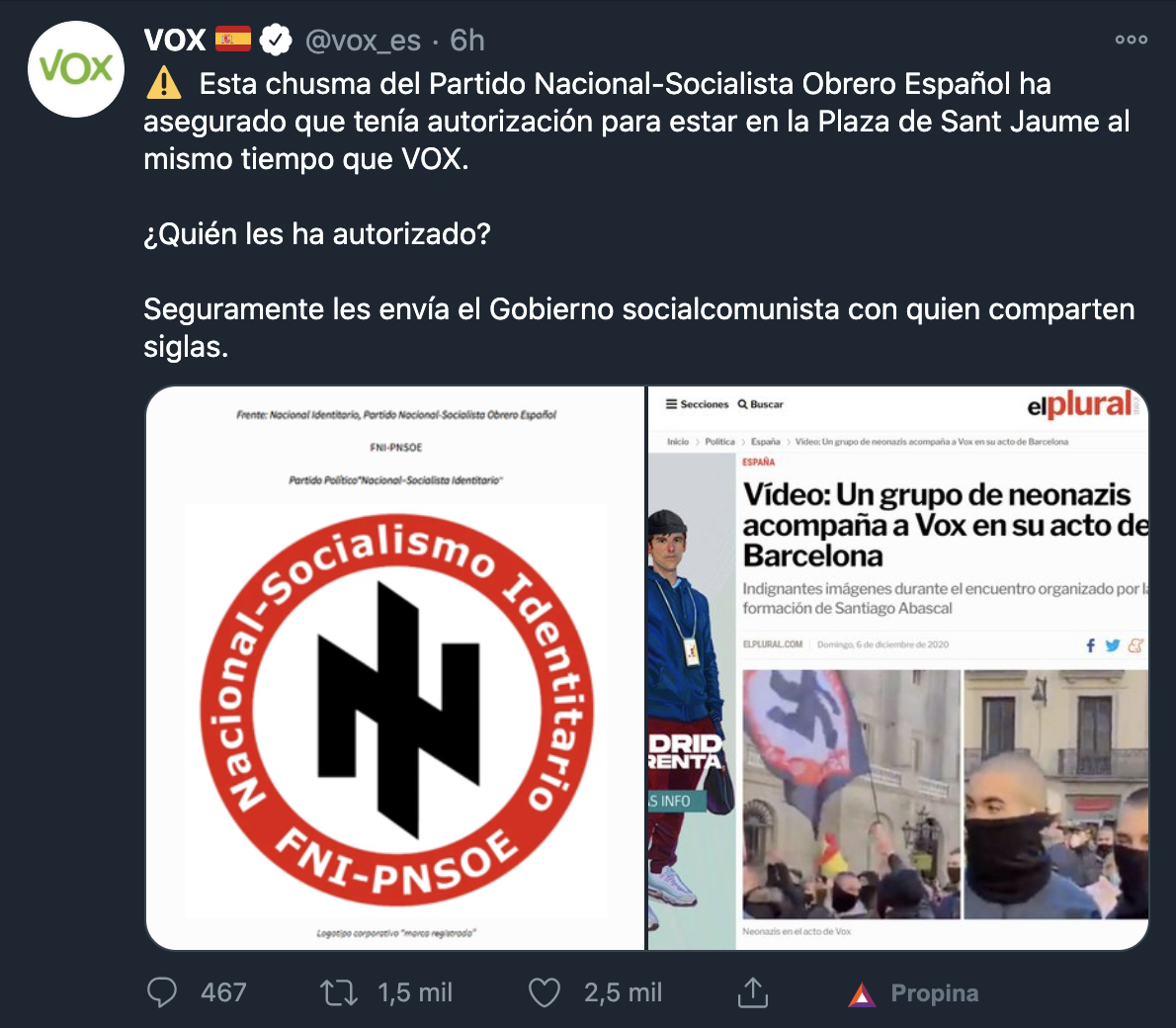The image size is (1176, 1028).
Task: Open the elplural article screenshot image
Action: [897, 668]
